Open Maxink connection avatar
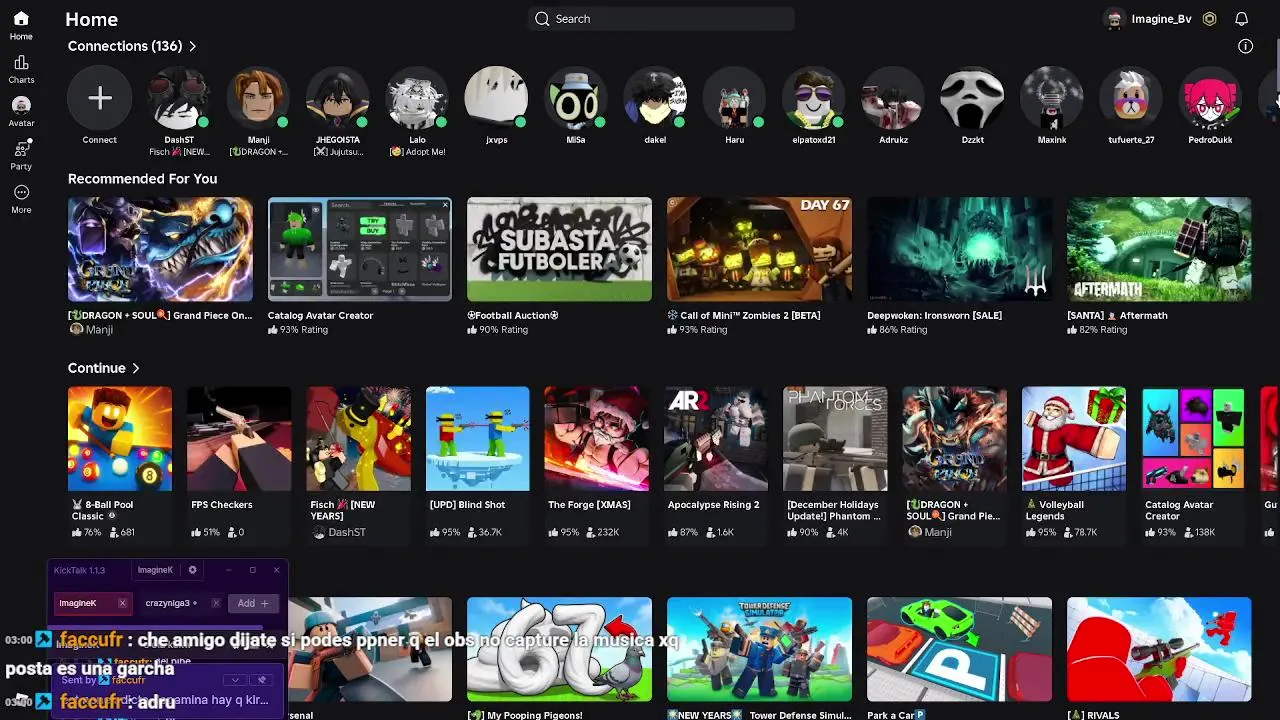Screen dimensions: 1280x720 coord(1052,98)
